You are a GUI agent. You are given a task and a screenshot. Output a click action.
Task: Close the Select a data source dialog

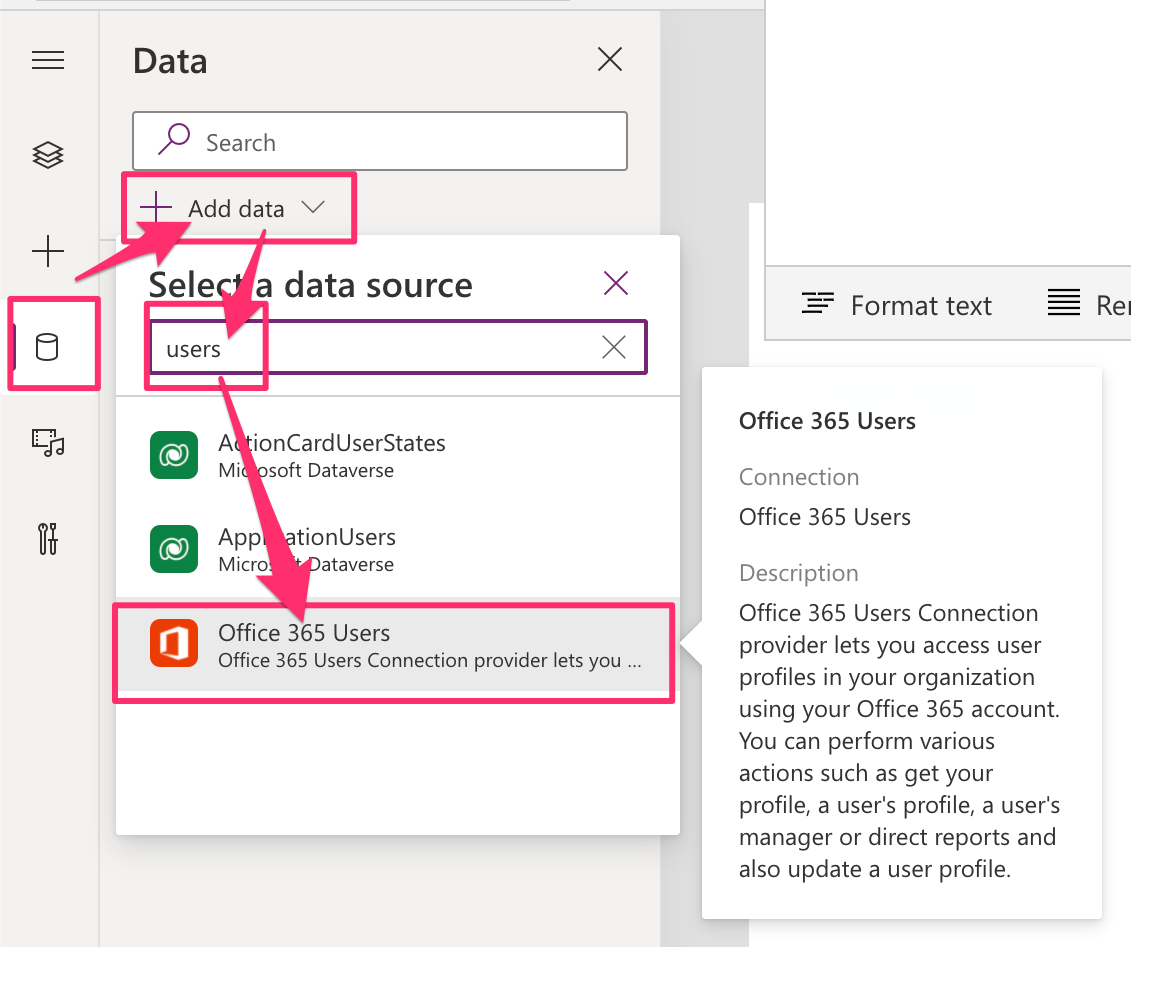pos(615,283)
